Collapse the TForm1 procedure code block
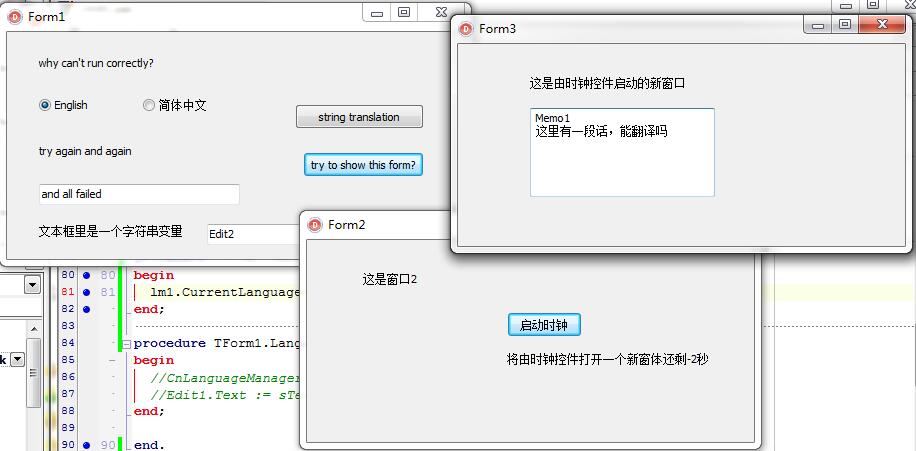 (x=126, y=344)
